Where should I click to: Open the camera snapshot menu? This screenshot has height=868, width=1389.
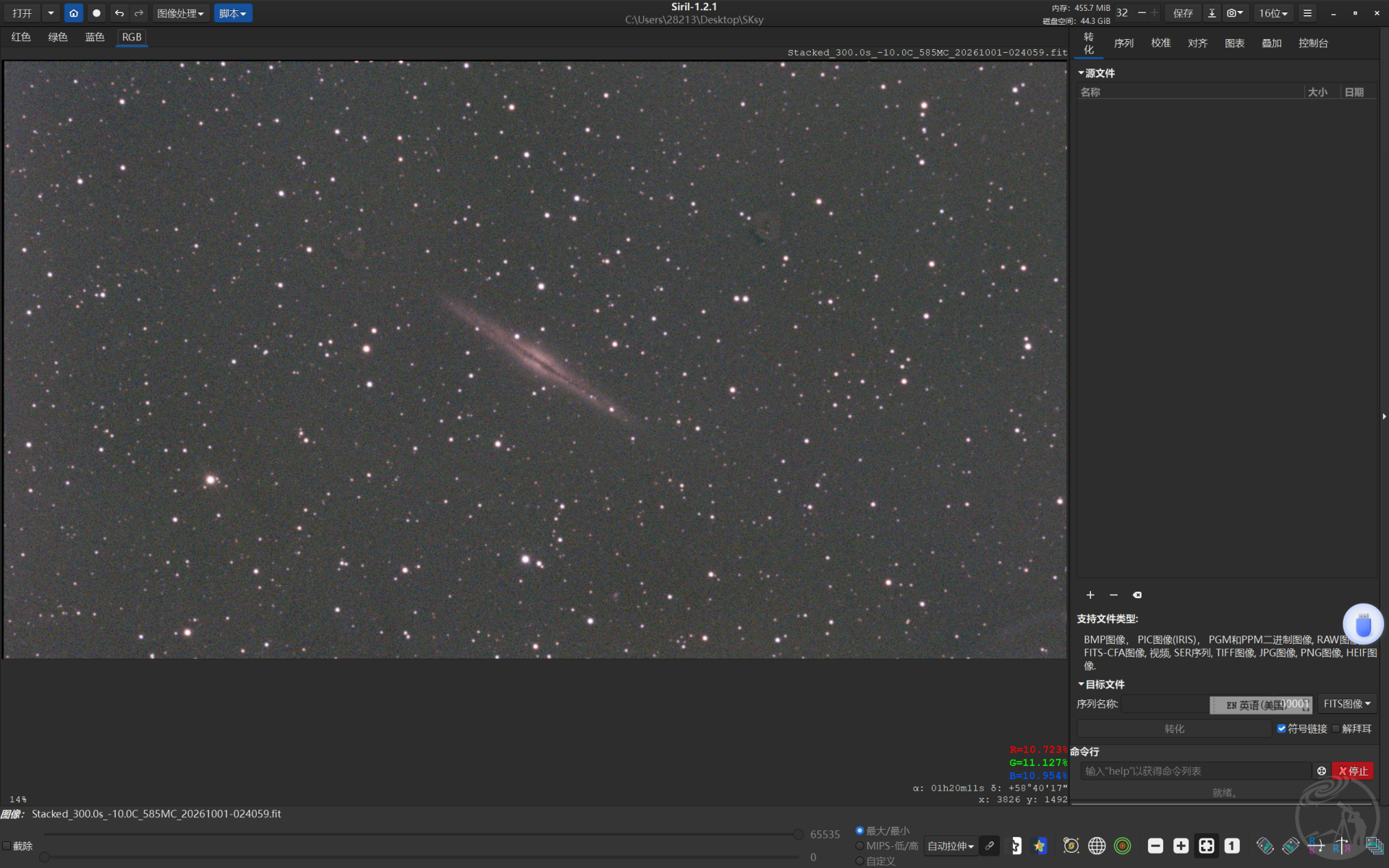coord(1235,13)
